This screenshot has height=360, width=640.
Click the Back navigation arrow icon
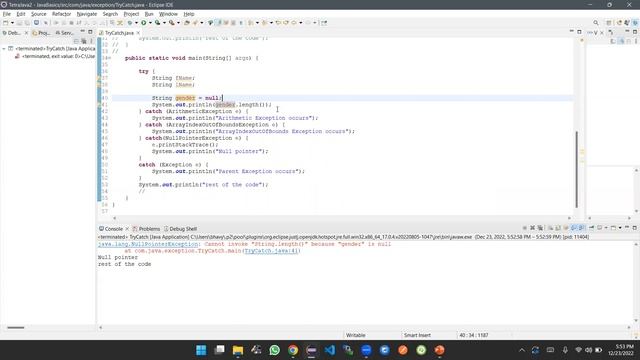pos(293,23)
